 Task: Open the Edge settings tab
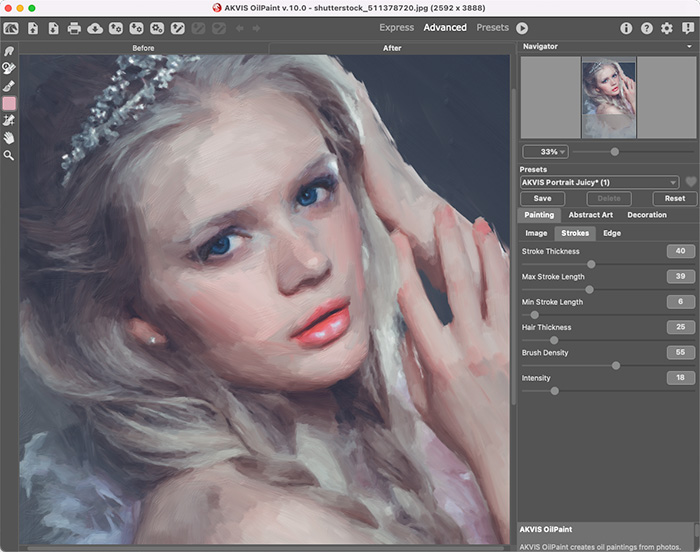coord(611,233)
